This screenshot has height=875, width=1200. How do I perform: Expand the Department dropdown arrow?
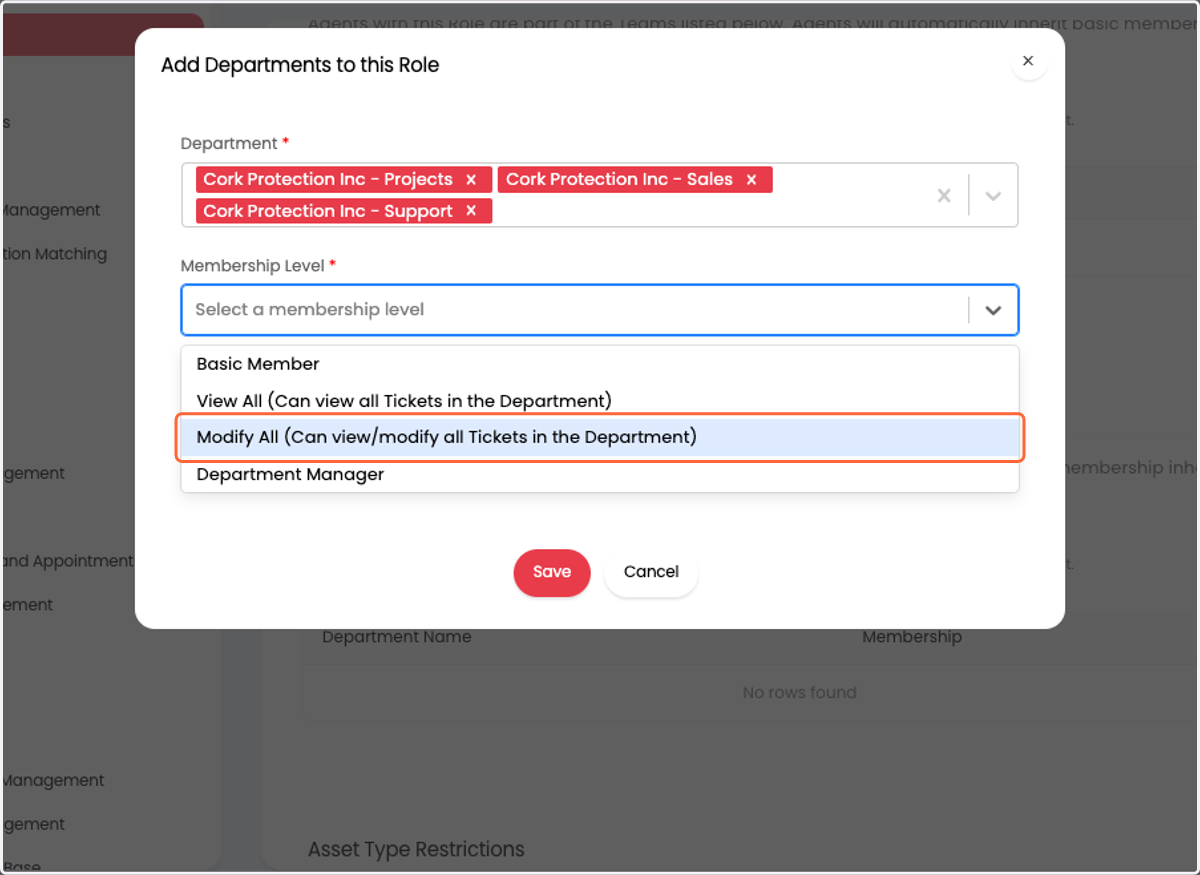993,196
